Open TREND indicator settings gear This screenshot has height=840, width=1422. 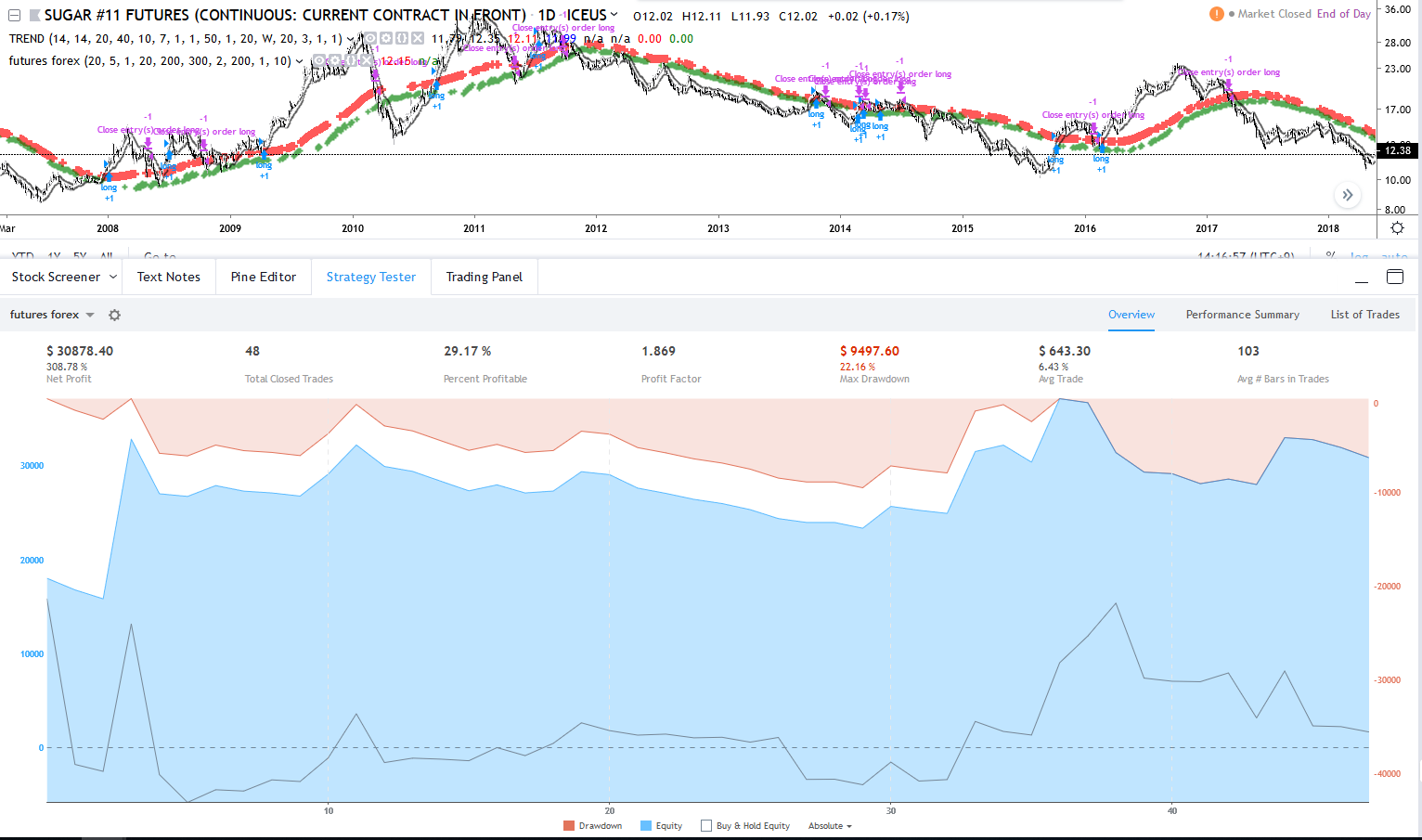click(x=386, y=39)
